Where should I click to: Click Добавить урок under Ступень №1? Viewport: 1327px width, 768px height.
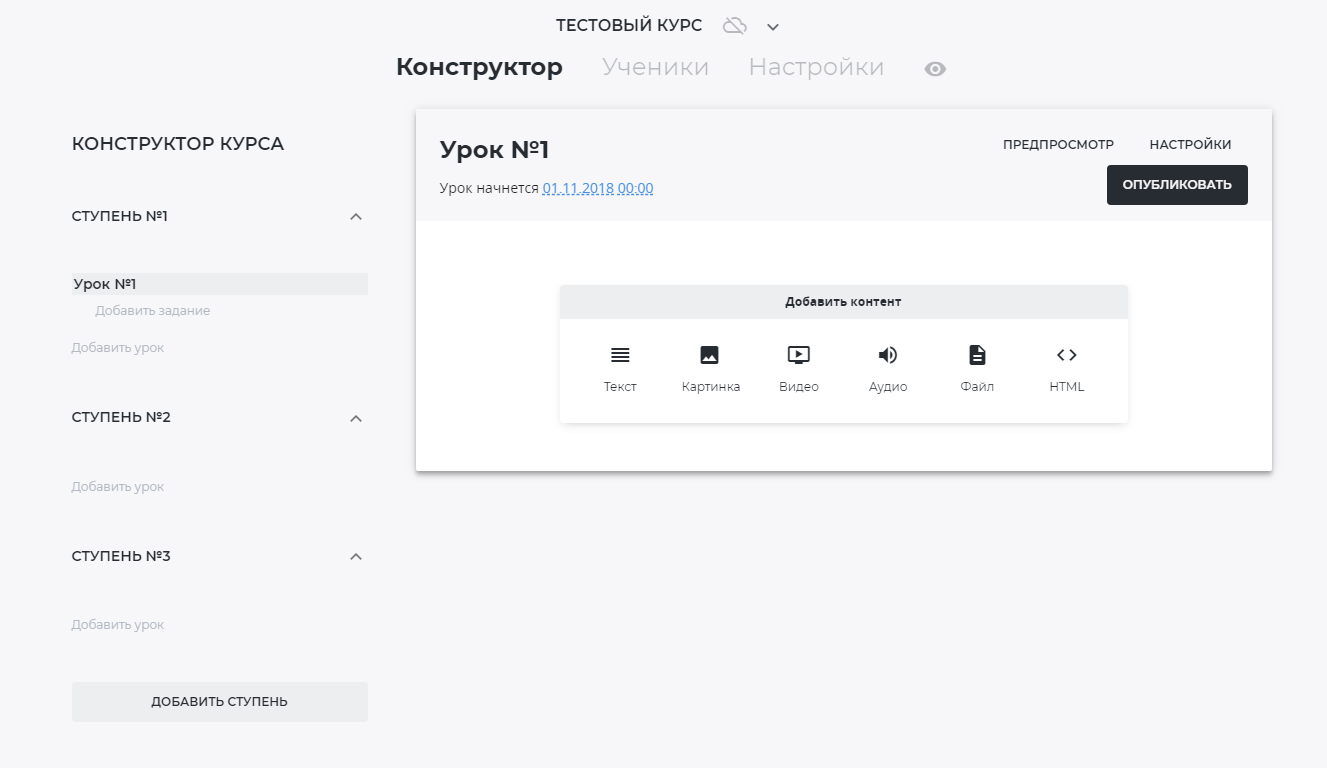pos(118,348)
